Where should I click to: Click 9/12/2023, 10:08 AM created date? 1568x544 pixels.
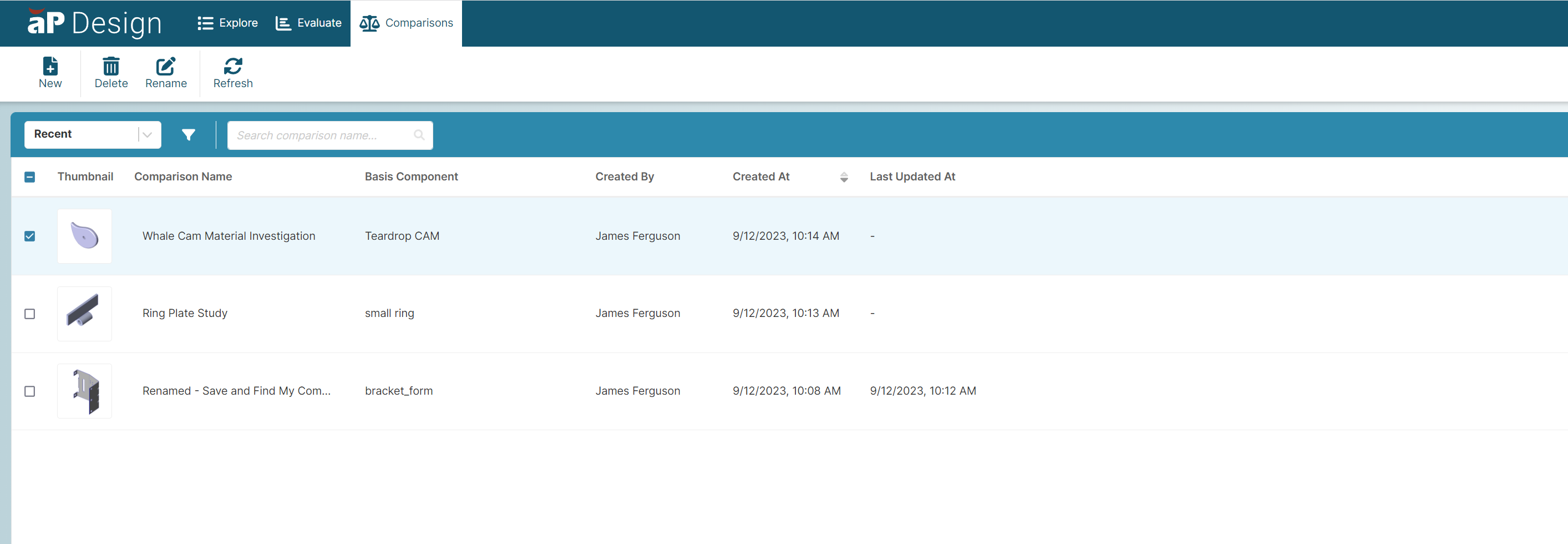(787, 391)
